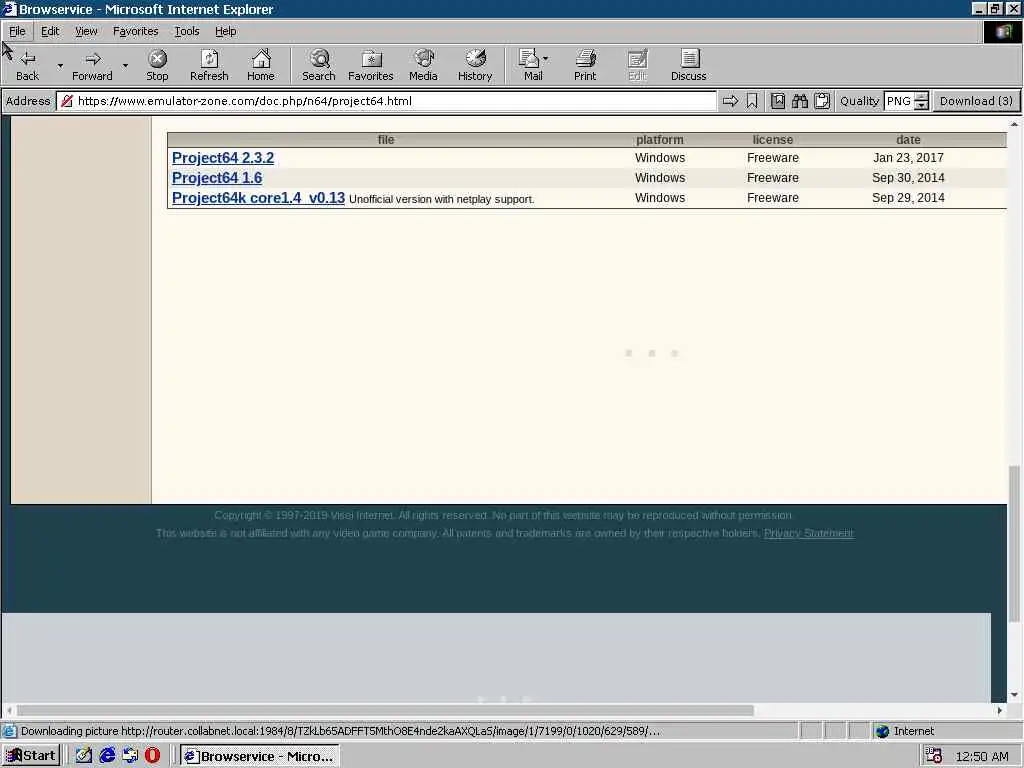The width and height of the screenshot is (1024, 768).
Task: Launch Internet Explorer from Quick Launch
Action: [107, 756]
